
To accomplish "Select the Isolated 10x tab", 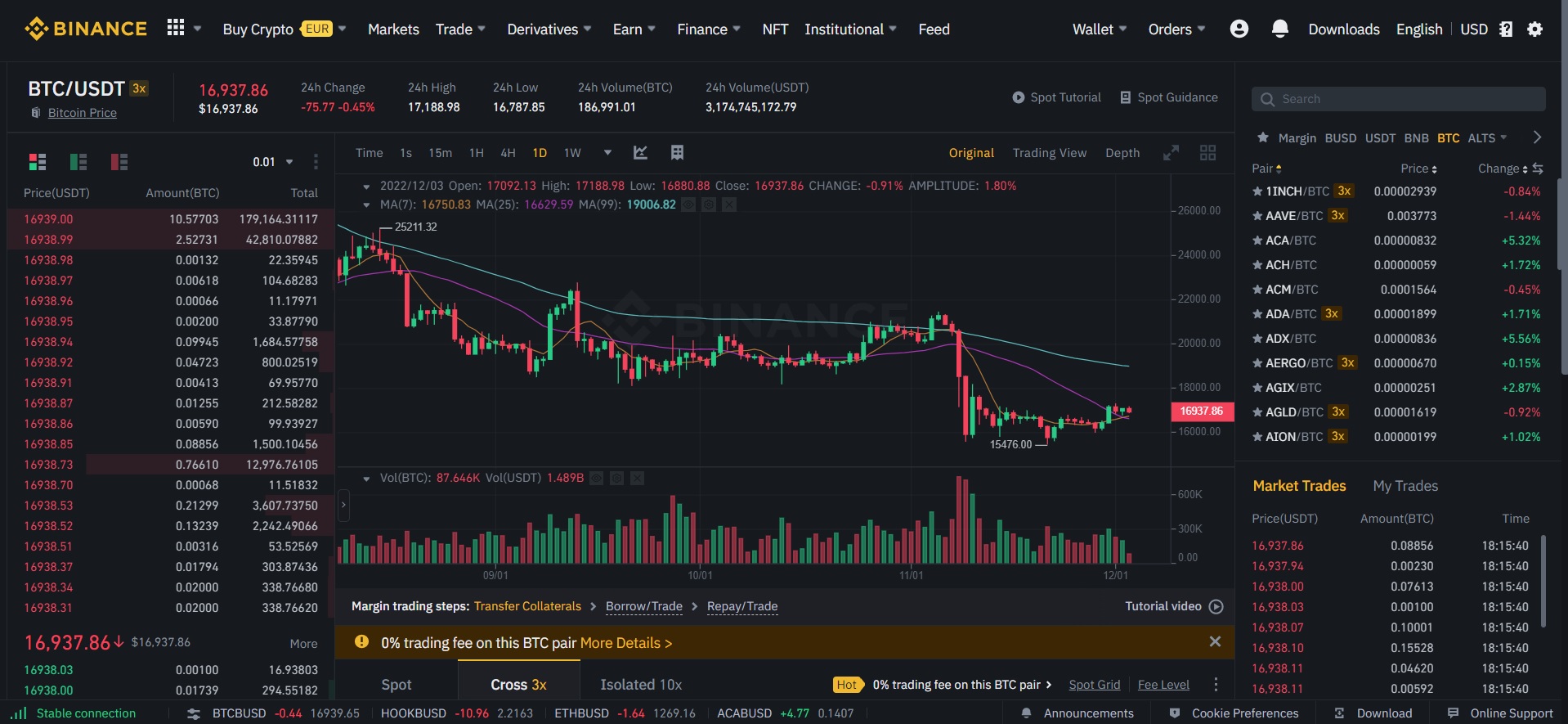I will tap(641, 685).
